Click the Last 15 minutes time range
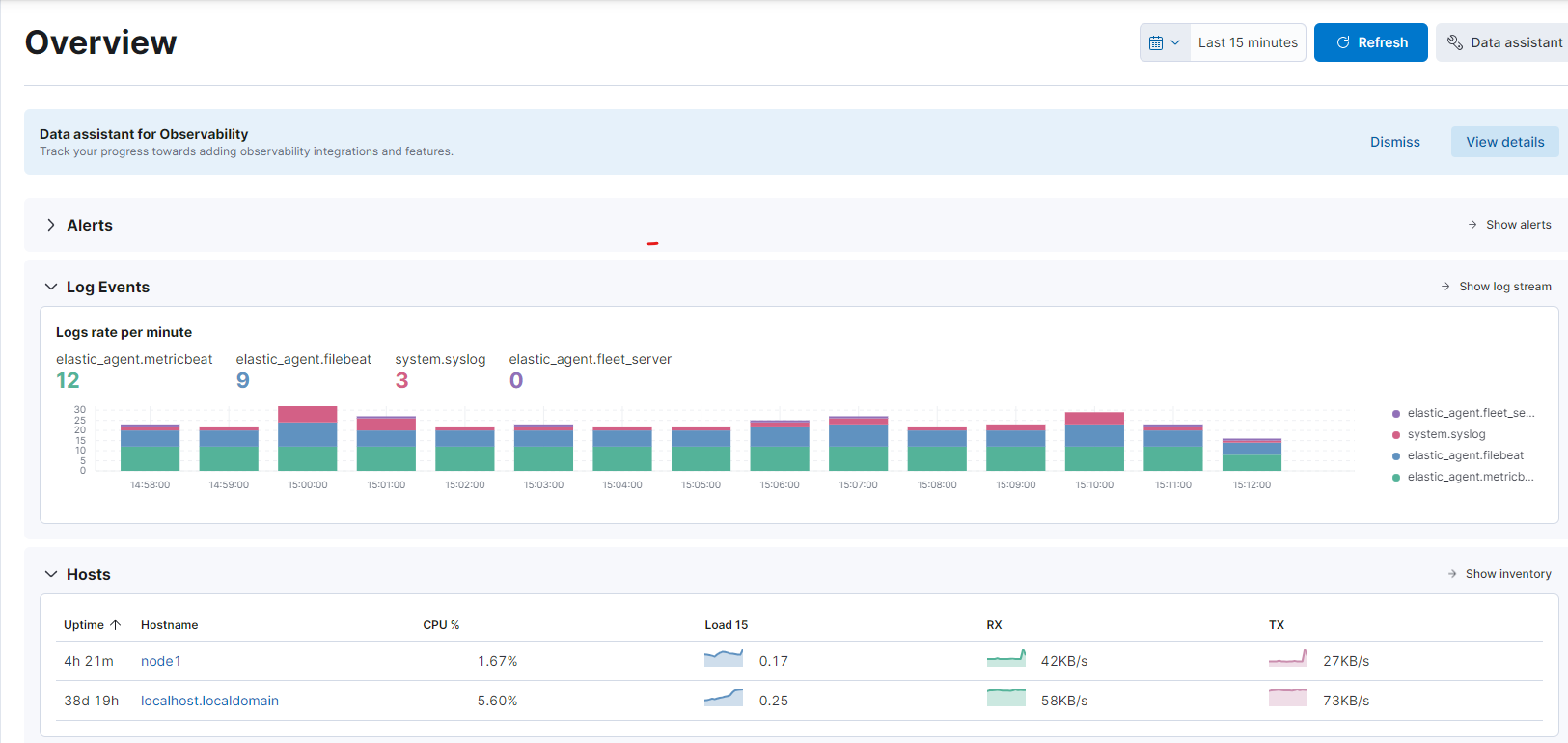1568x743 pixels. pos(1248,42)
